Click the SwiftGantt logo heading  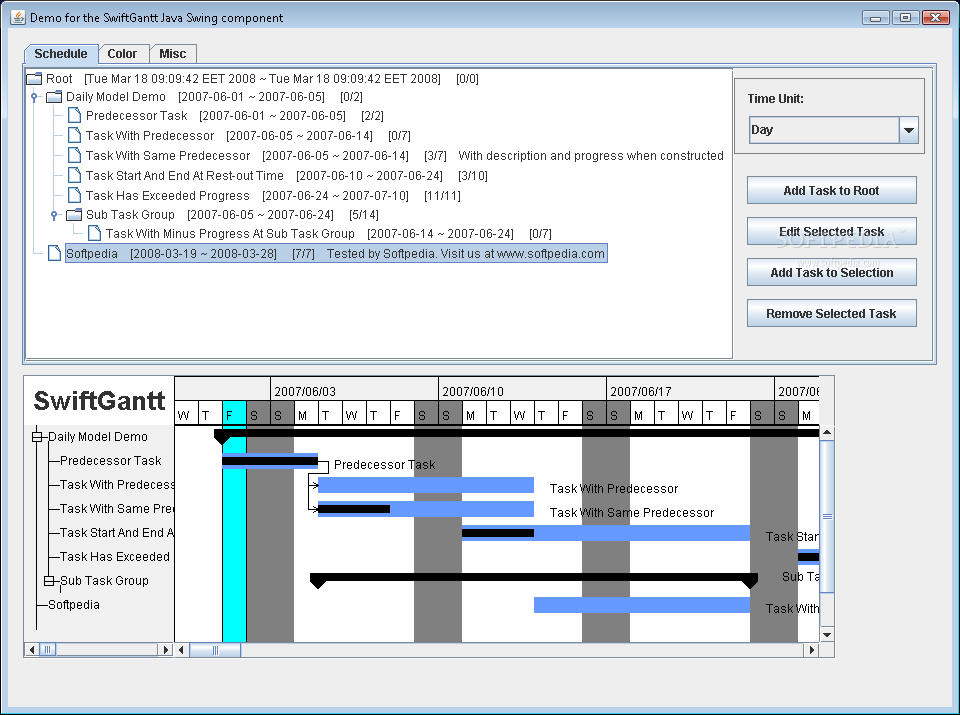click(99, 401)
